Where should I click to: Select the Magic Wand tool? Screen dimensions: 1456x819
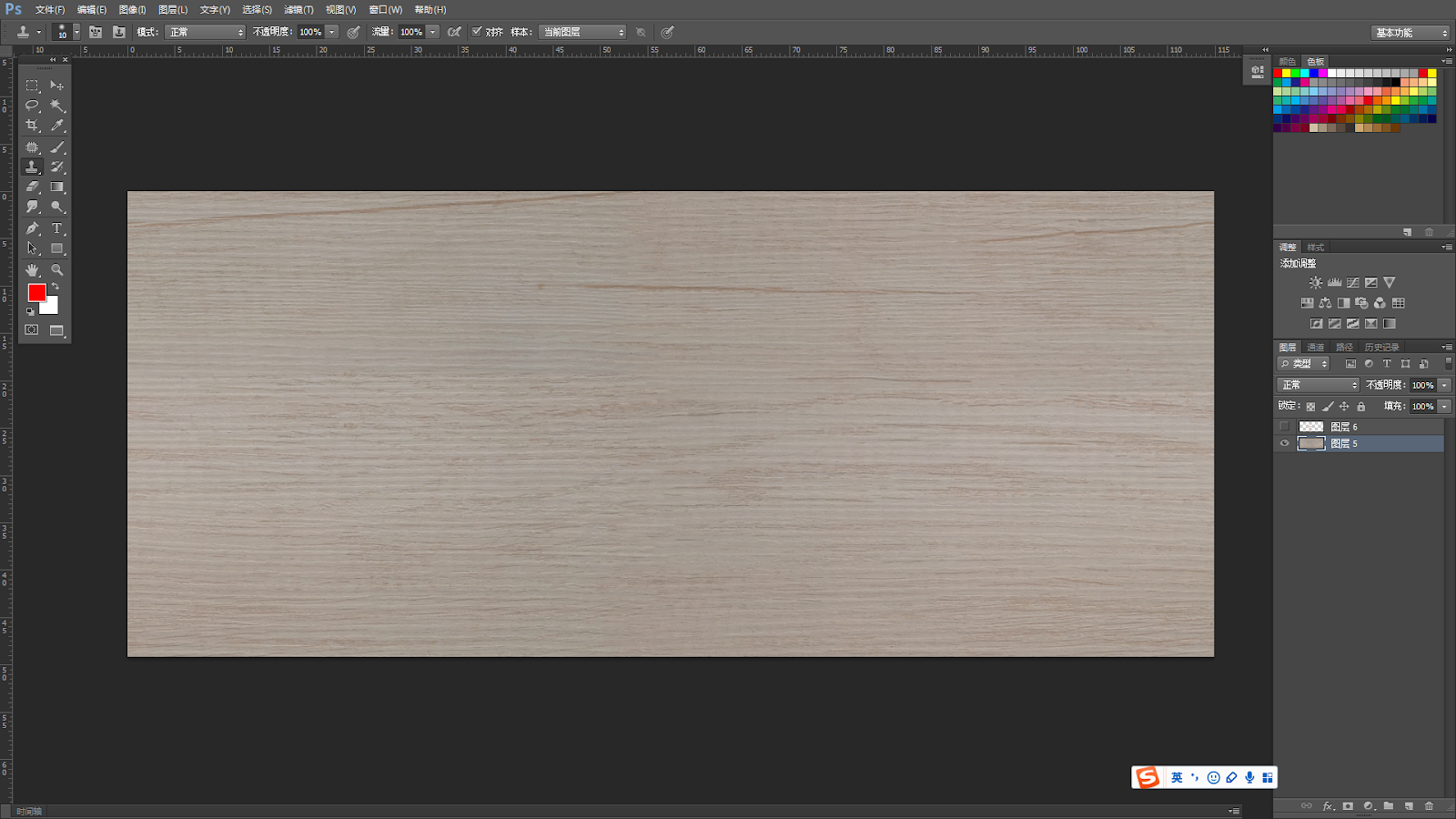pos(57,106)
